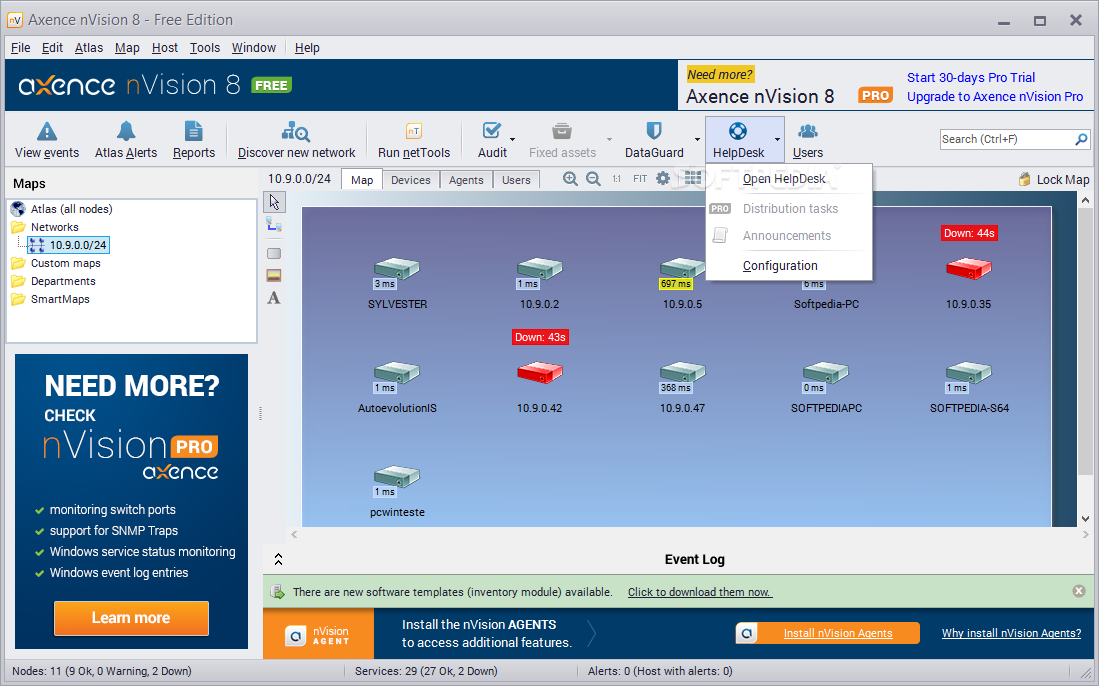Viewport: 1099px width, 686px height.
Task: Open the Window menu
Action: 254,48
